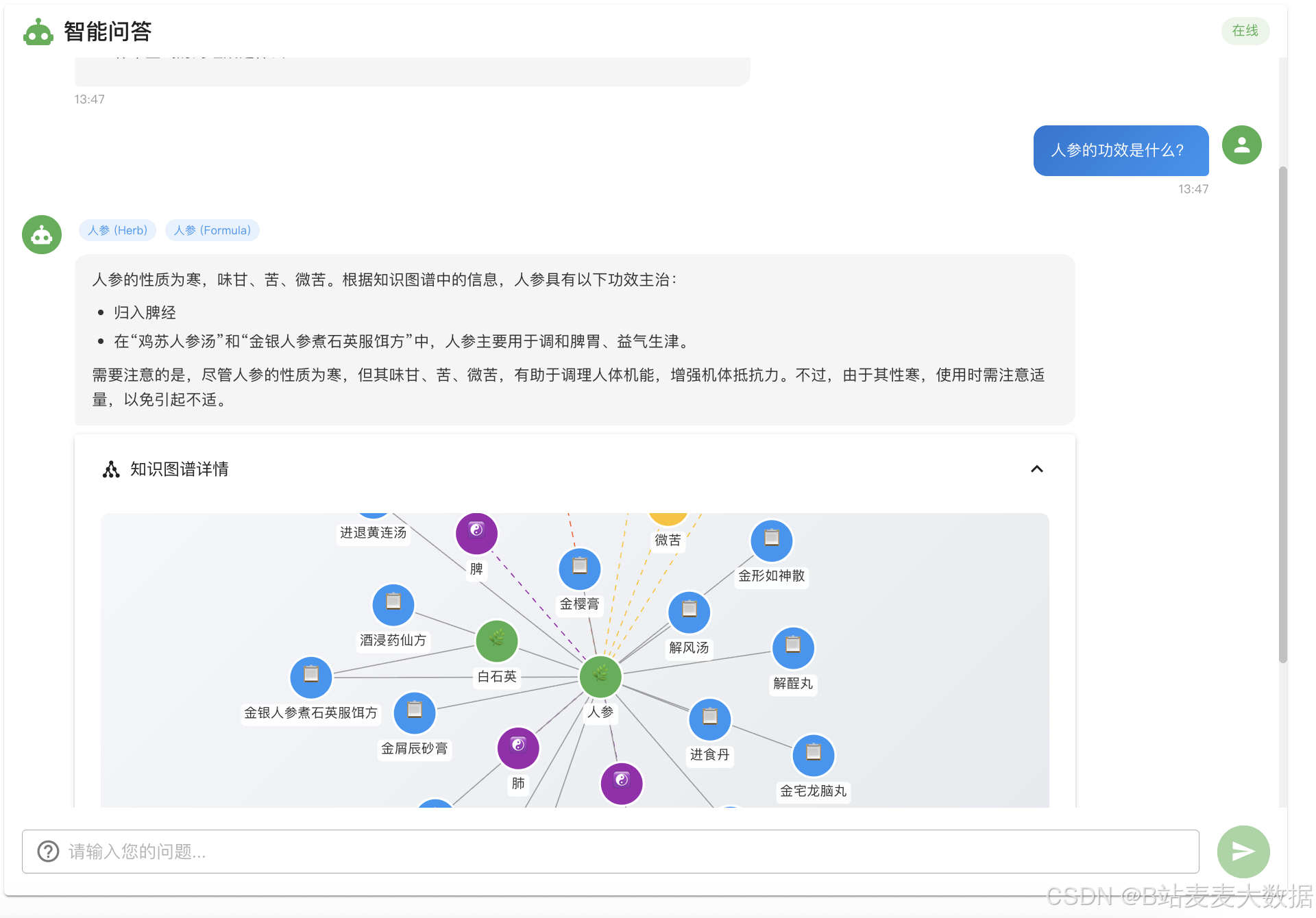The image size is (1316, 918).
Task: Click the 知识图谱详情 panel header
Action: 180,469
